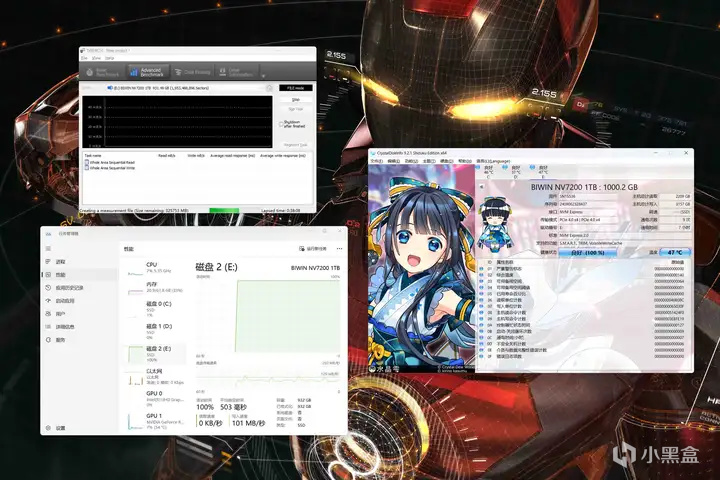Open 语言(Language) menu in CrystalDiskInfo
The width and height of the screenshot is (720, 480).
pos(493,161)
